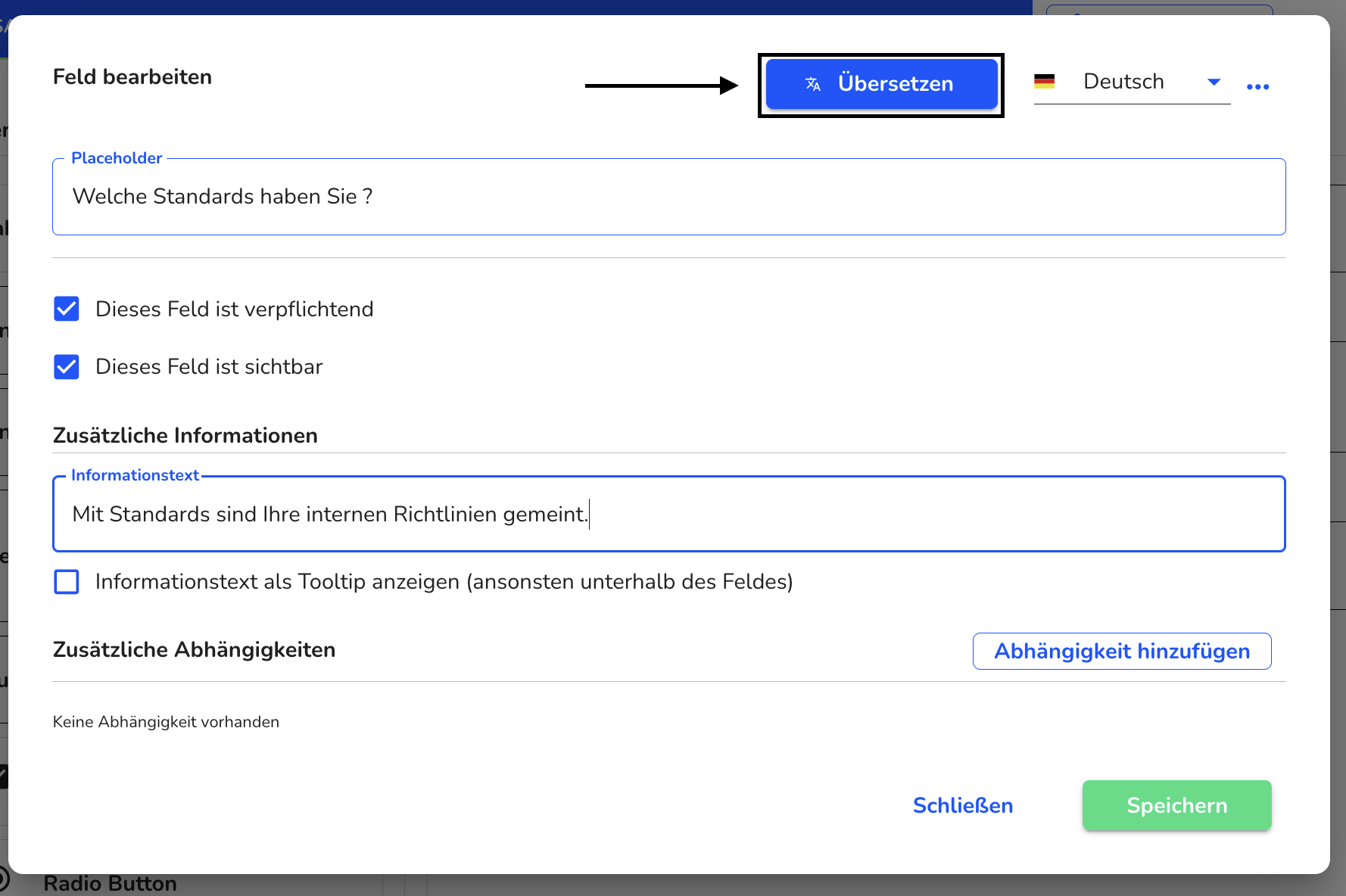Click the Übersetzen translate button
The image size is (1346, 896).
point(881,84)
